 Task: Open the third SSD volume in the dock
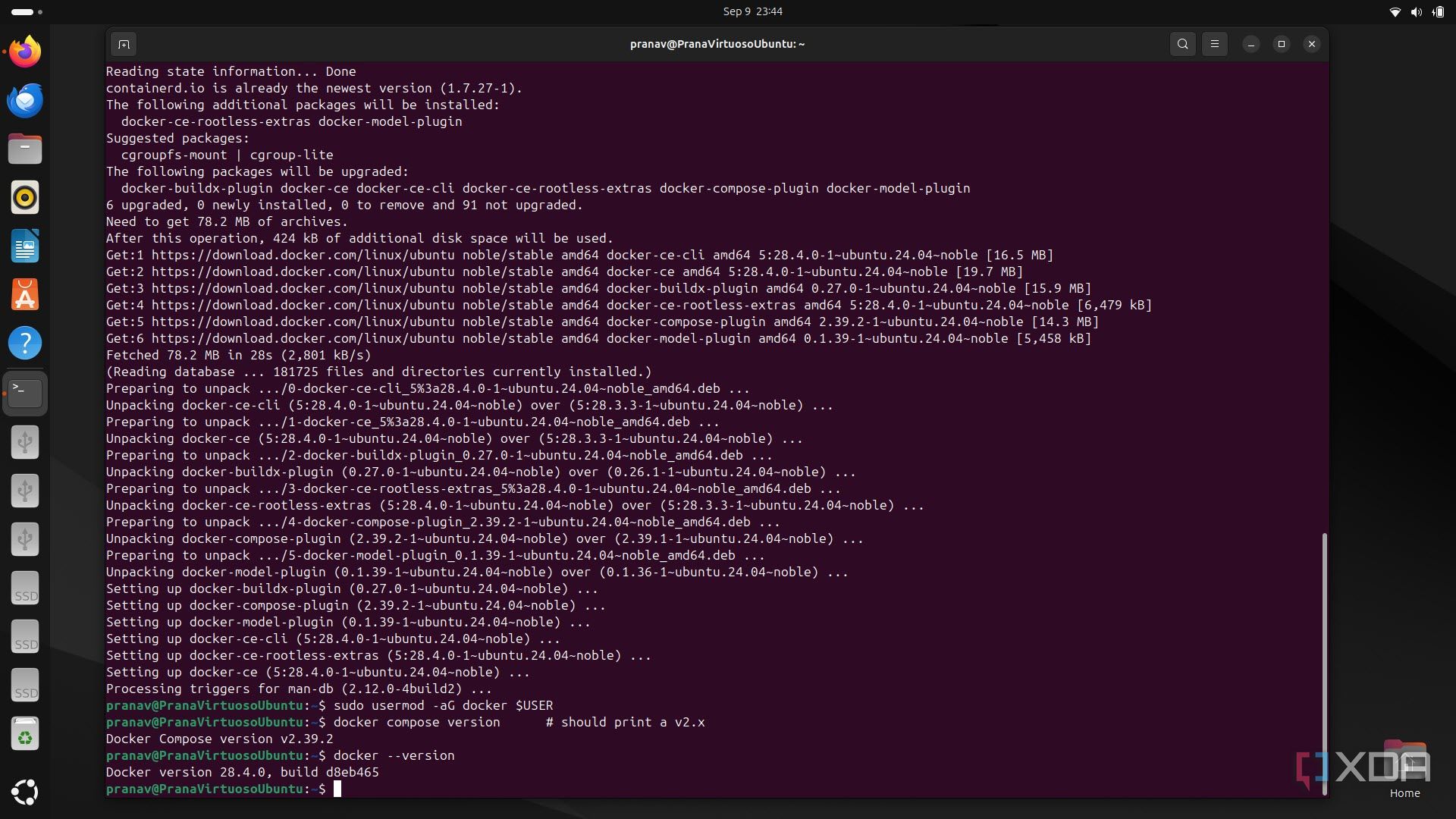25,686
